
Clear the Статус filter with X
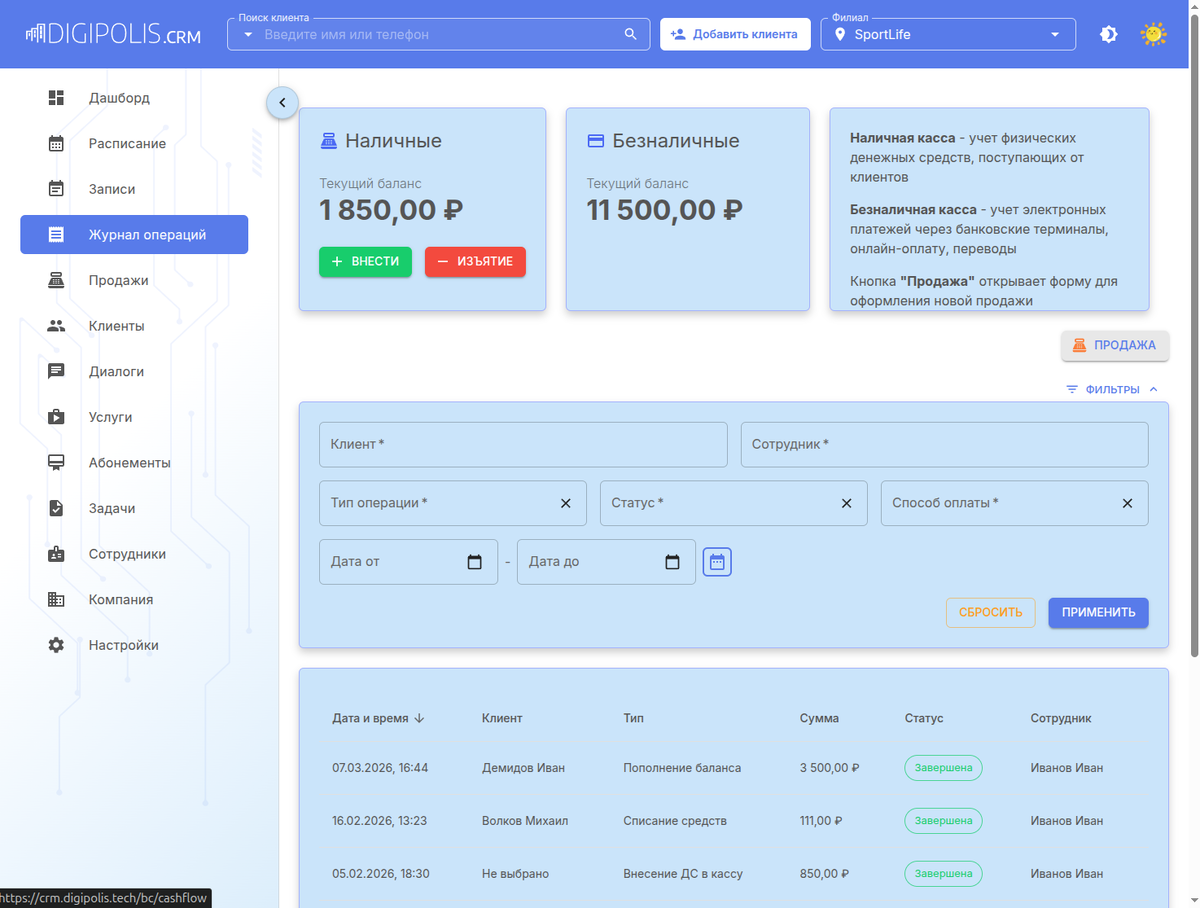click(x=847, y=503)
